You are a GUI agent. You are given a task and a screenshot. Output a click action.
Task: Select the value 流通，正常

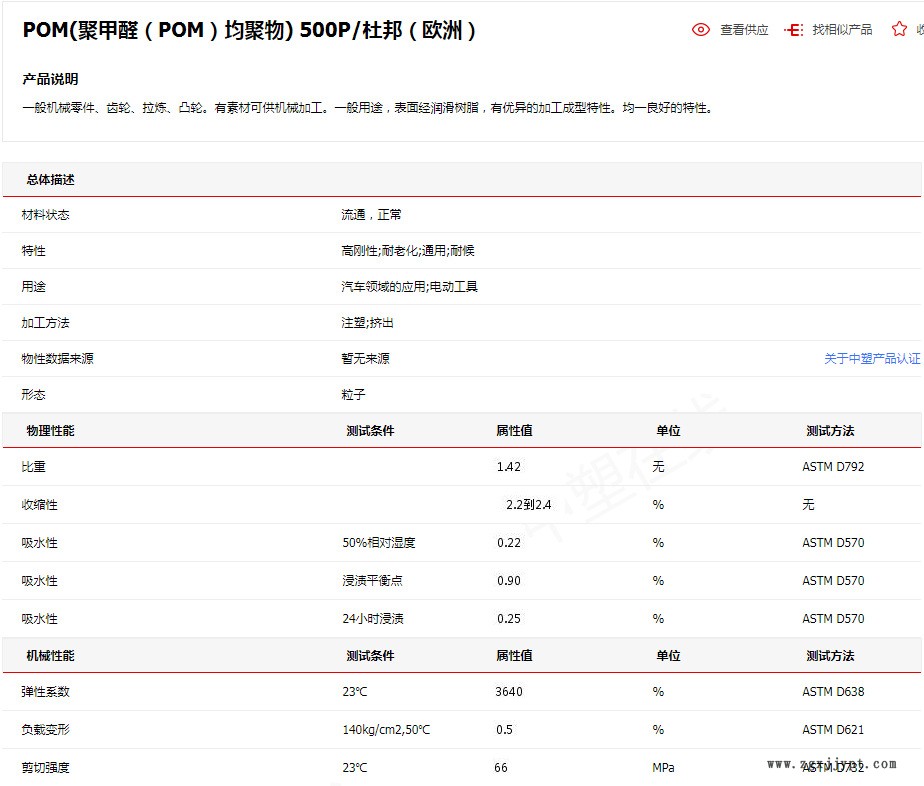pyautogui.click(x=371, y=214)
